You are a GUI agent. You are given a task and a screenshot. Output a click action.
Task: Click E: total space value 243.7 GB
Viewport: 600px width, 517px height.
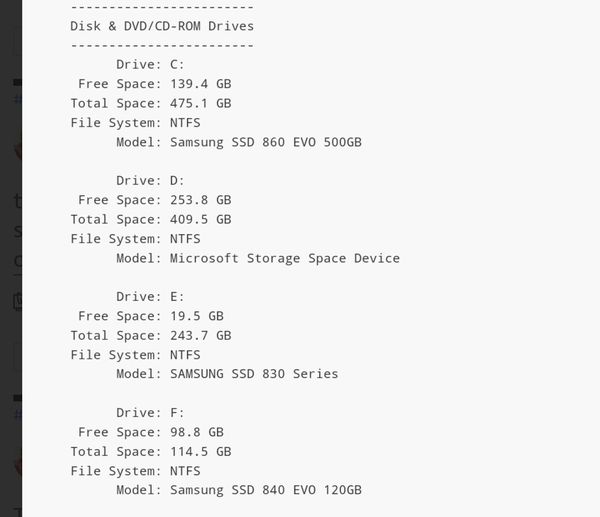click(x=201, y=336)
